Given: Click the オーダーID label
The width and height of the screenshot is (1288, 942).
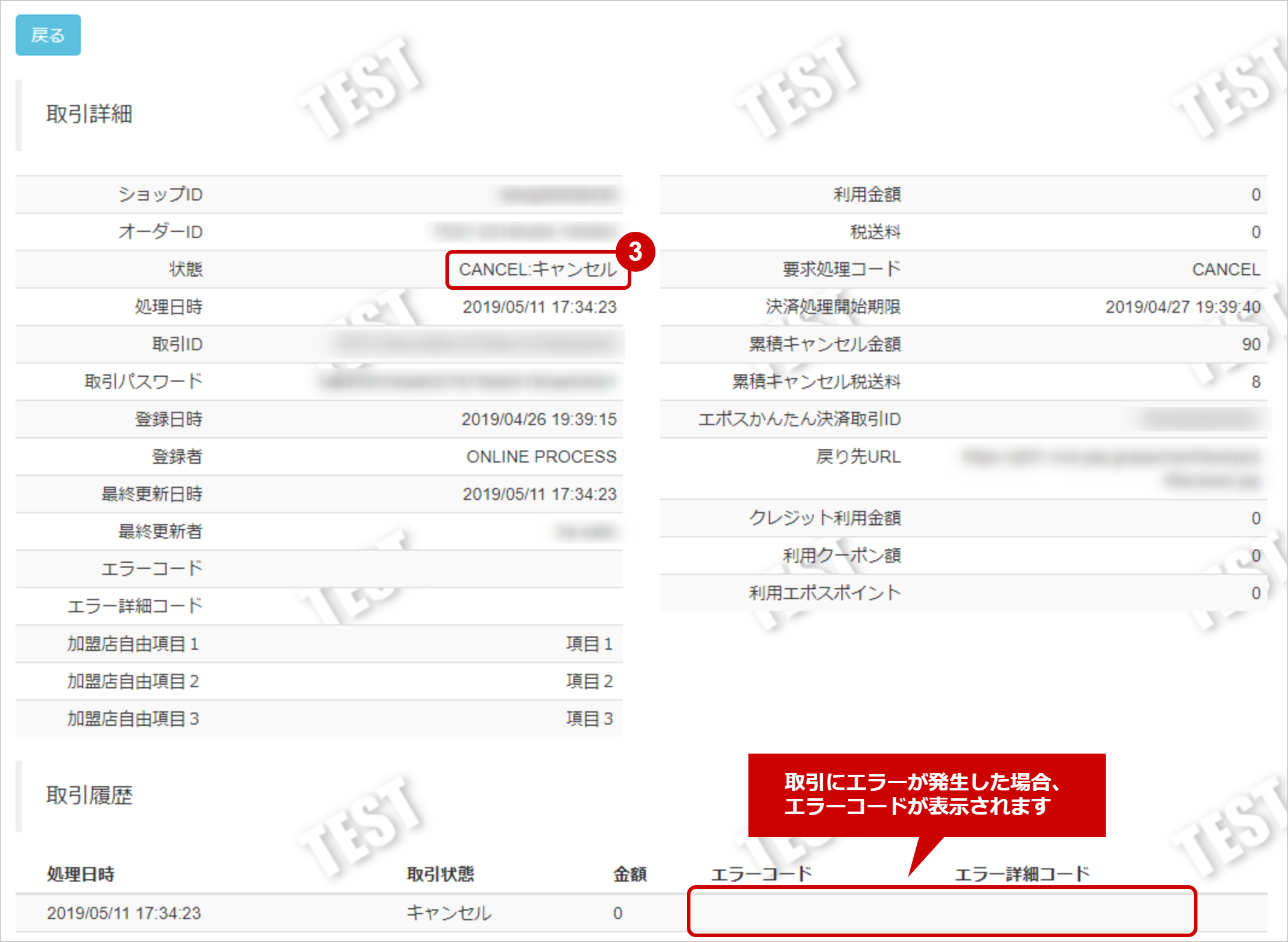Looking at the screenshot, I should coord(160,232).
